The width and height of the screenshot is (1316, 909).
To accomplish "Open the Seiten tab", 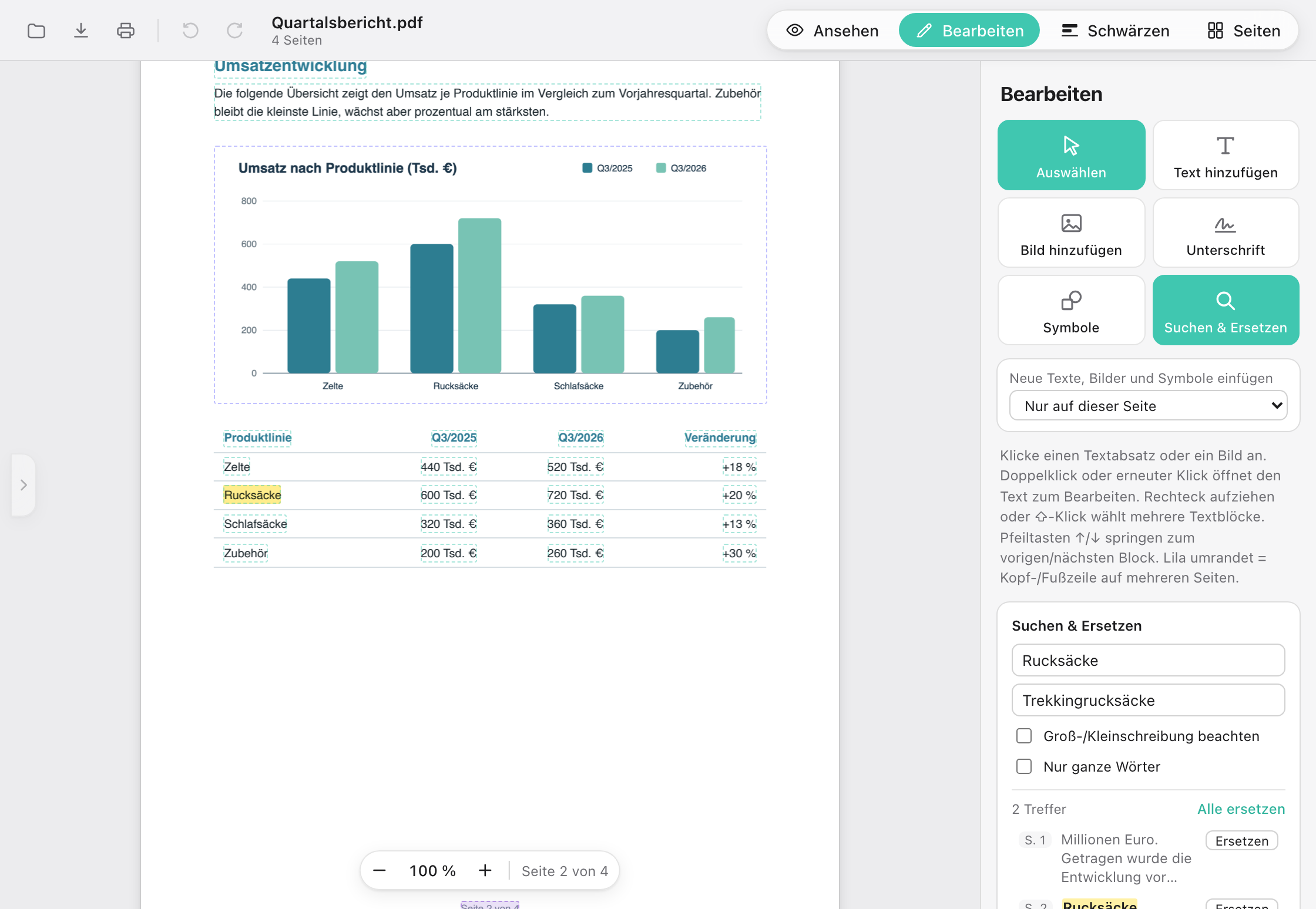I will [x=1244, y=31].
